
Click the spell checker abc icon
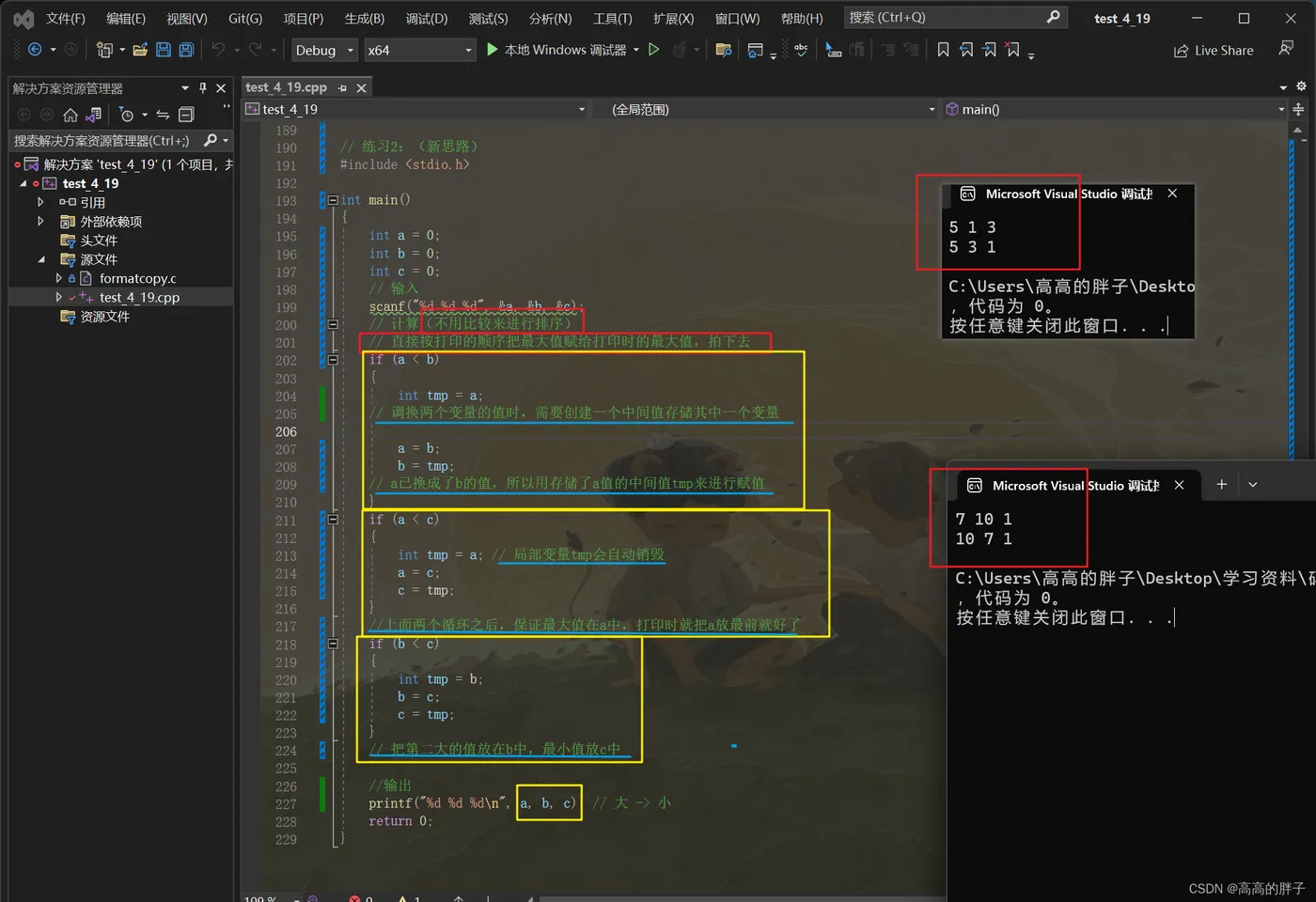pos(801,50)
